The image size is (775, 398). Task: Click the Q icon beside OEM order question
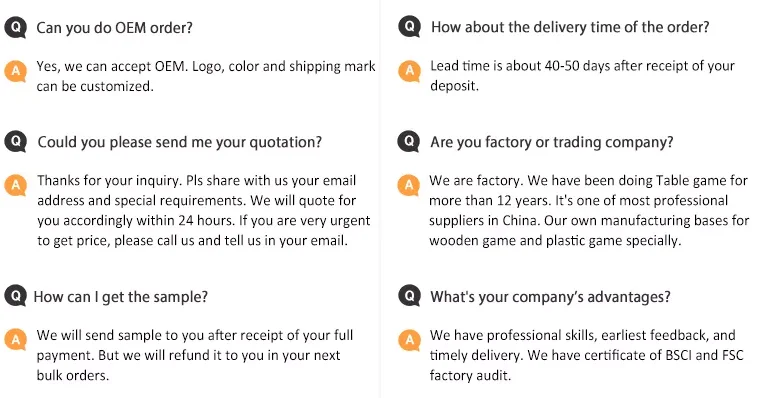click(x=15, y=27)
